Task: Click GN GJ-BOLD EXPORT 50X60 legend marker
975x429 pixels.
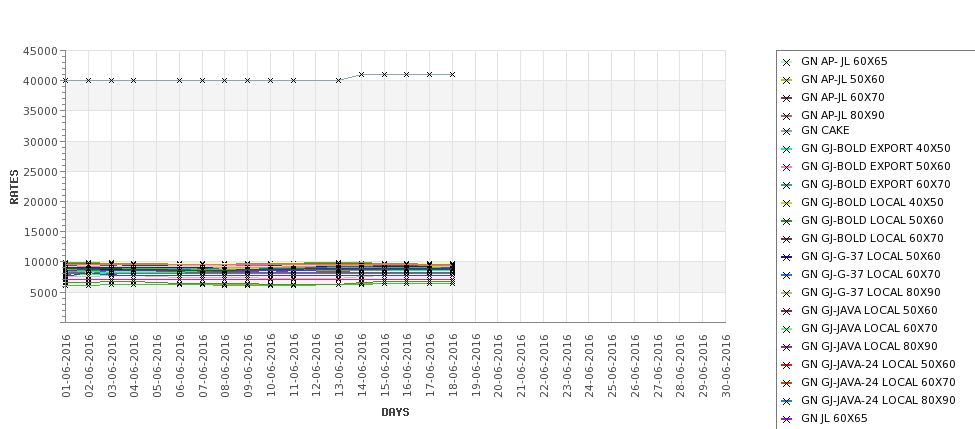Action: 787,167
